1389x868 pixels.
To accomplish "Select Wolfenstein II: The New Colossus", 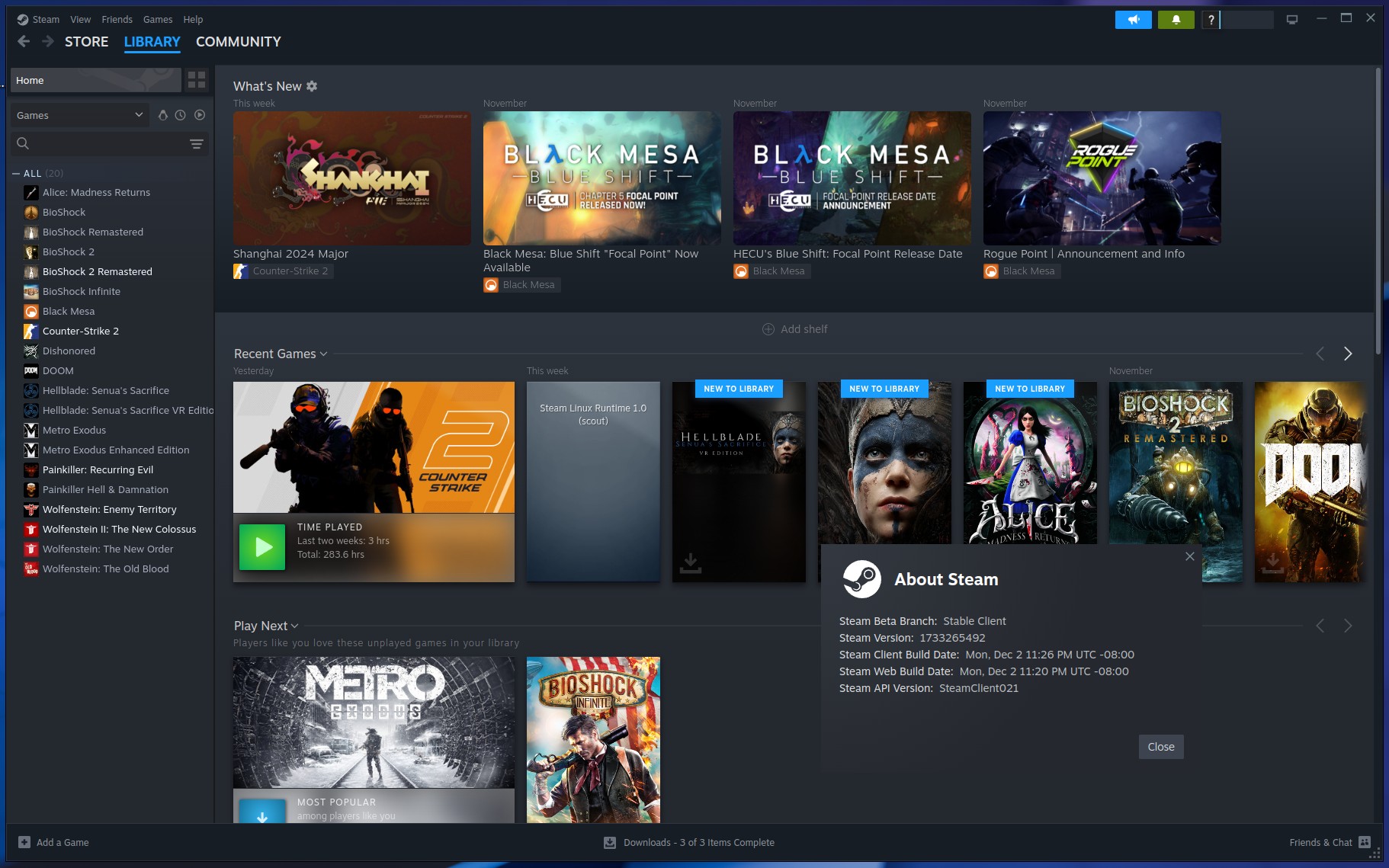I will point(119,529).
